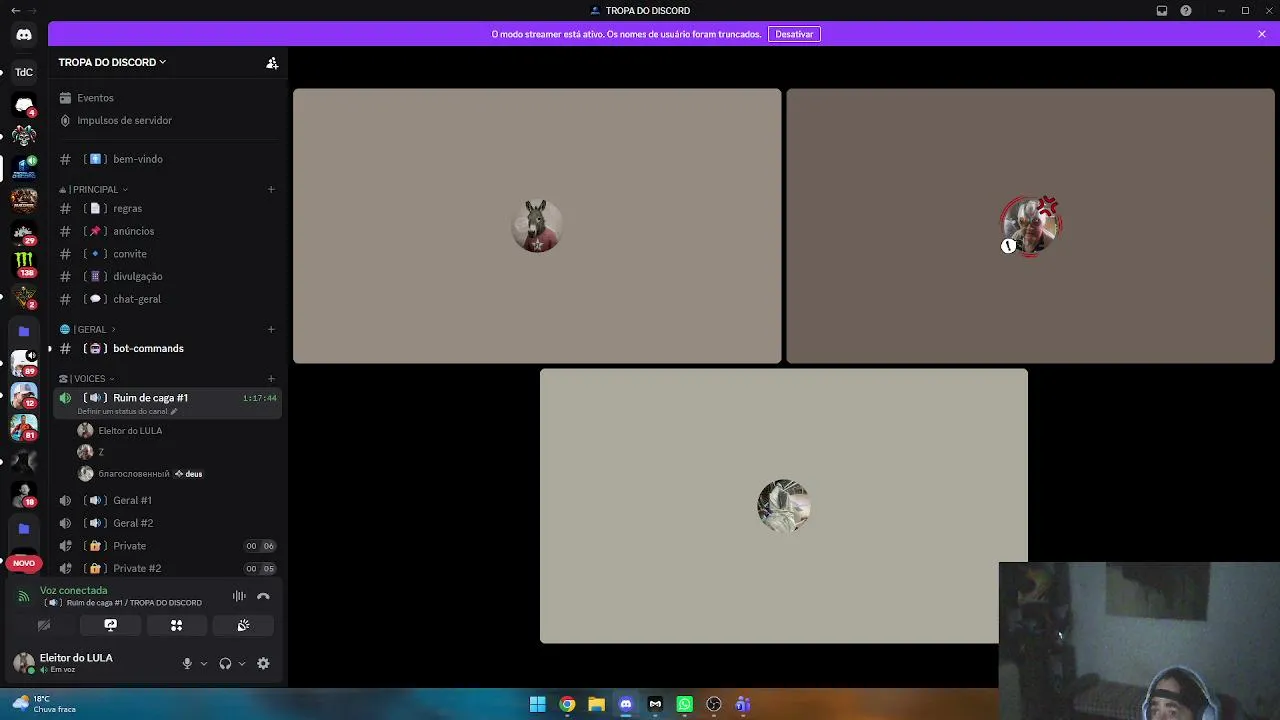Join the Geral #2 voice channel
The width and height of the screenshot is (1280, 720).
(167, 523)
